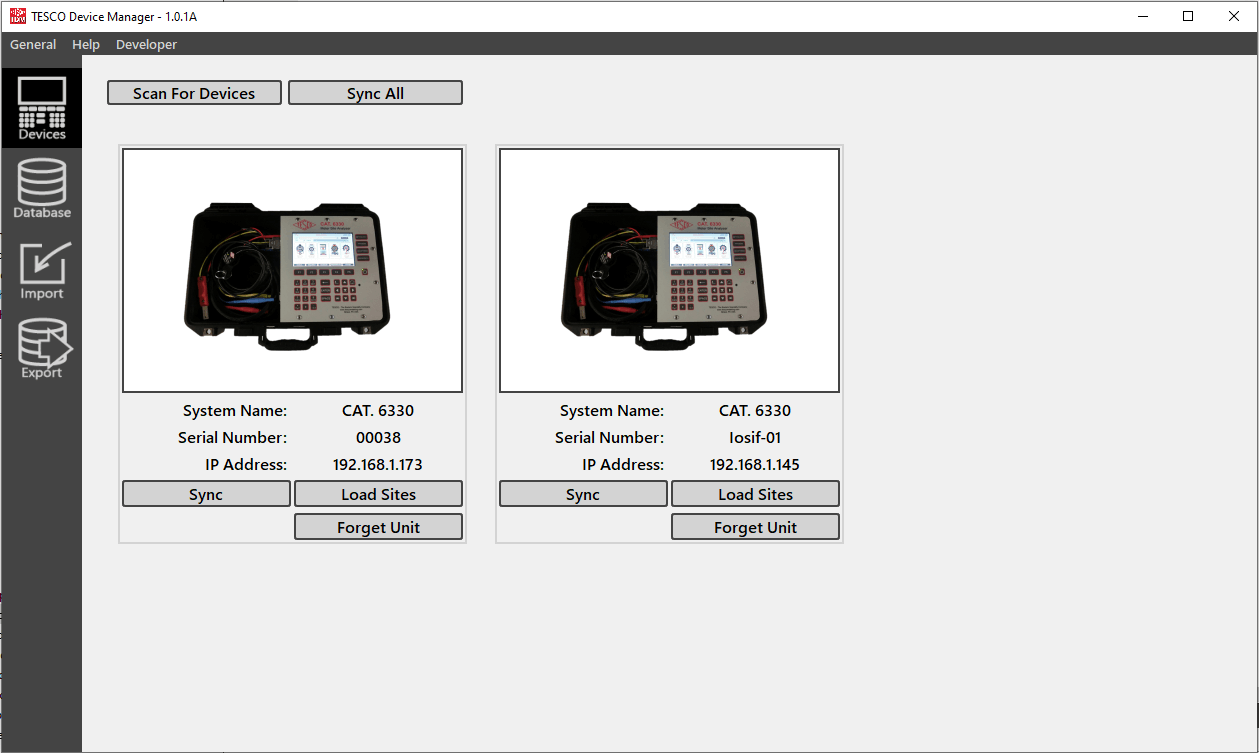The width and height of the screenshot is (1259, 753).
Task: Select device image for serial Iosif-01
Action: [x=669, y=271]
